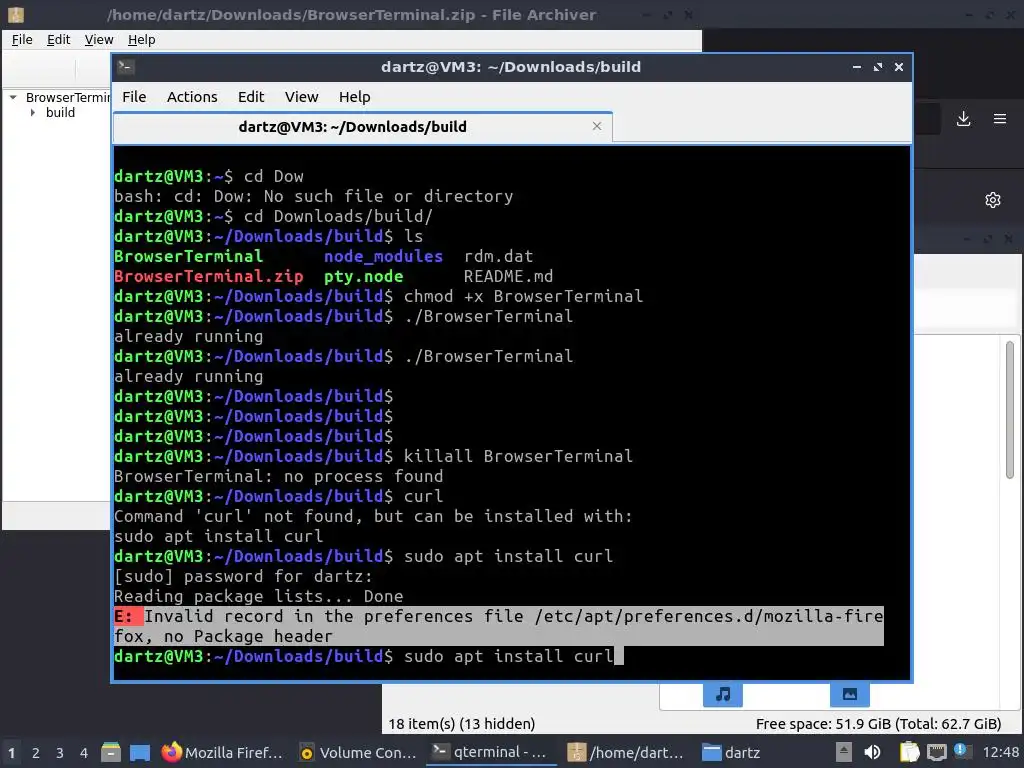Select the dartz@VM3 ~/Downloads/build terminal tab
Screen dimensions: 1024x768
[x=353, y=127]
